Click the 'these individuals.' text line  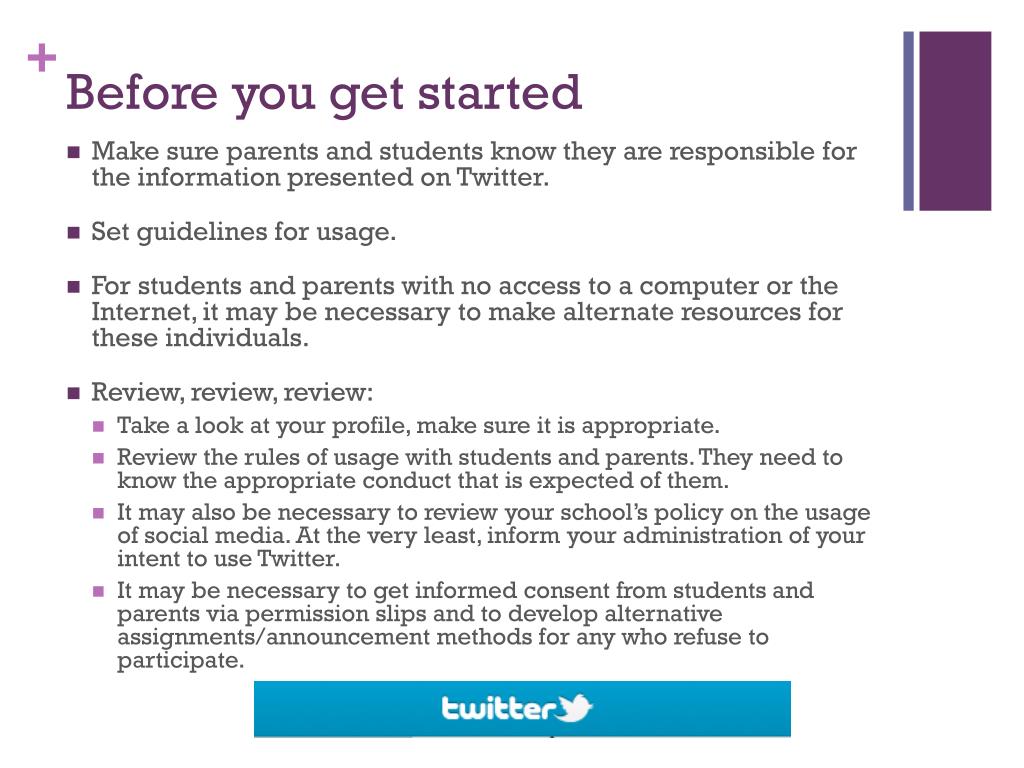200,338
